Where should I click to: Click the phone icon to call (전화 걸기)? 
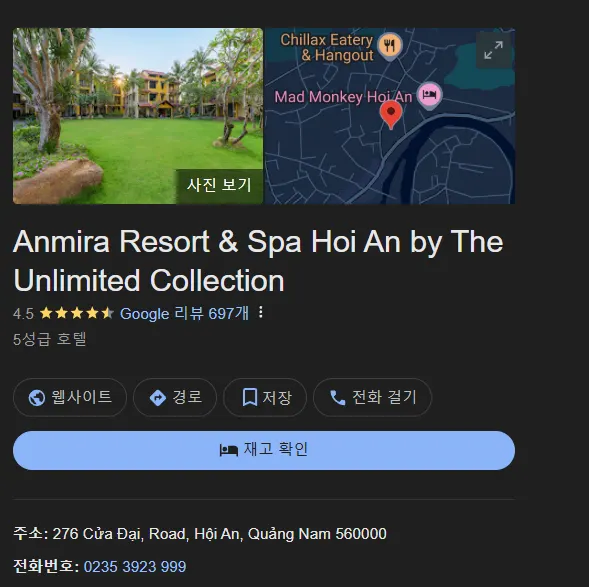coord(337,398)
